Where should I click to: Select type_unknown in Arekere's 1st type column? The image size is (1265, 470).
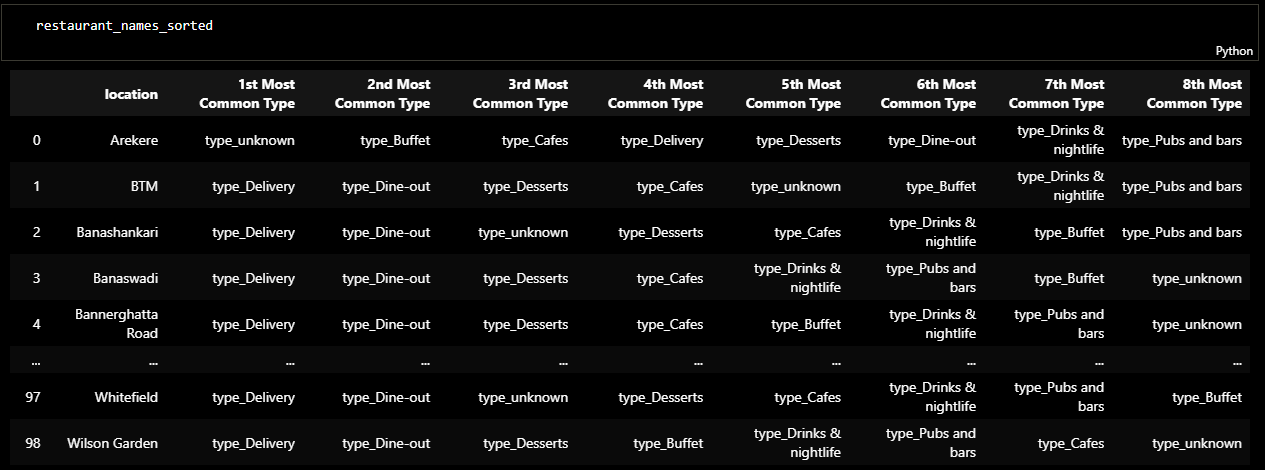[x=250, y=141]
